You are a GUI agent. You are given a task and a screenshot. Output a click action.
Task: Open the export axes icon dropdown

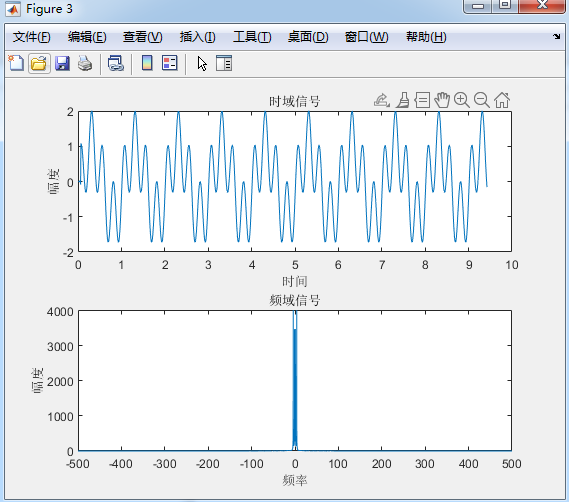tap(382, 100)
